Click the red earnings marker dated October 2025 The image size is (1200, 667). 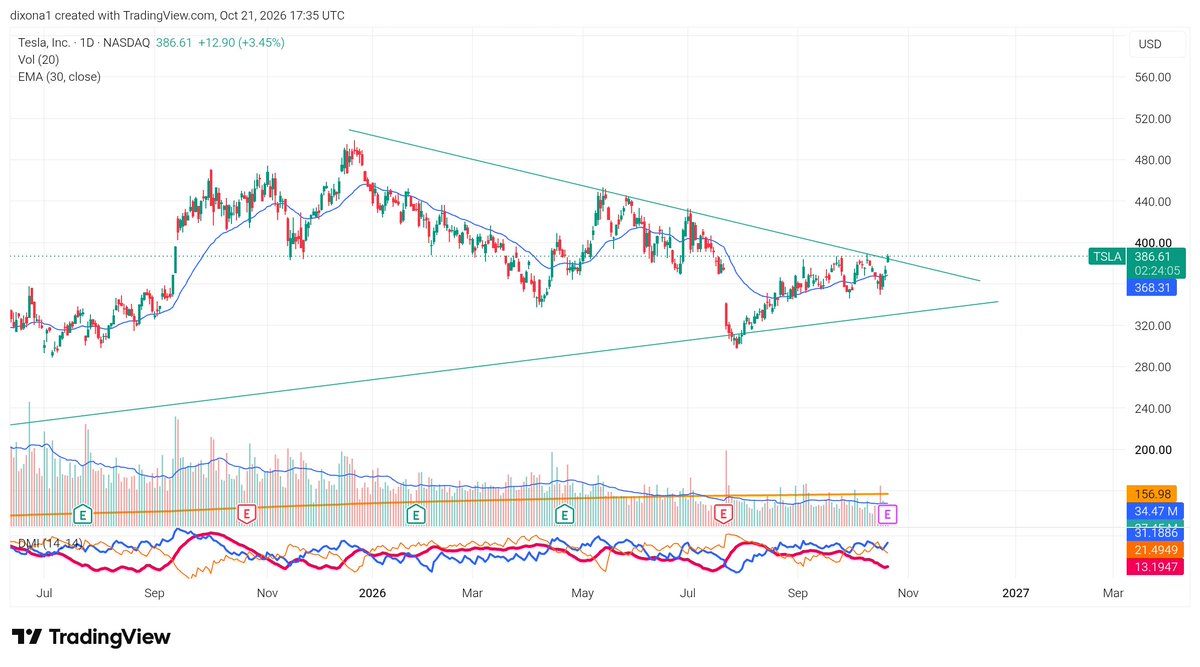(246, 514)
